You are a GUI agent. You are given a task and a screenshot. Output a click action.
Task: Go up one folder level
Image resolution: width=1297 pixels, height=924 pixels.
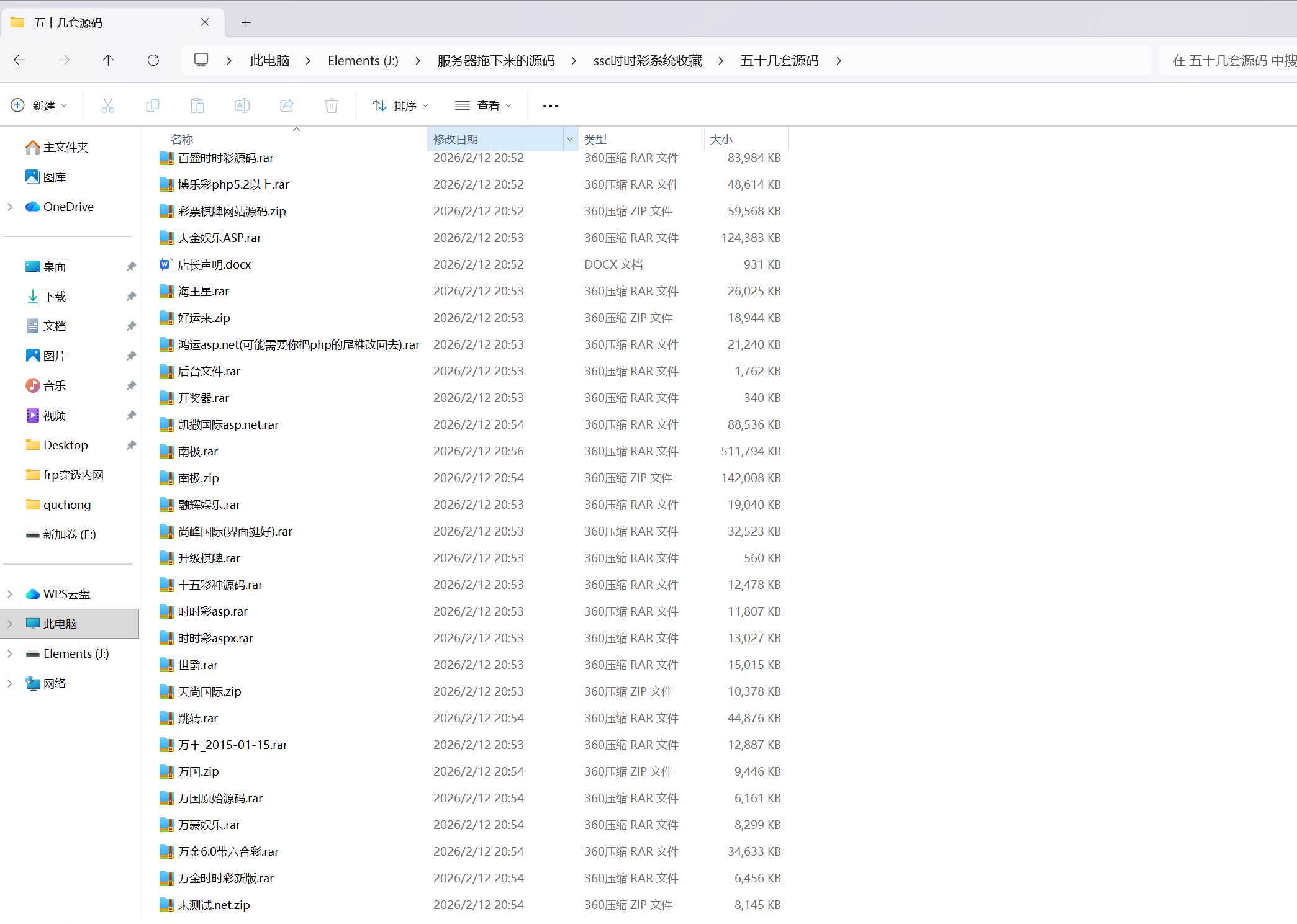pos(108,60)
